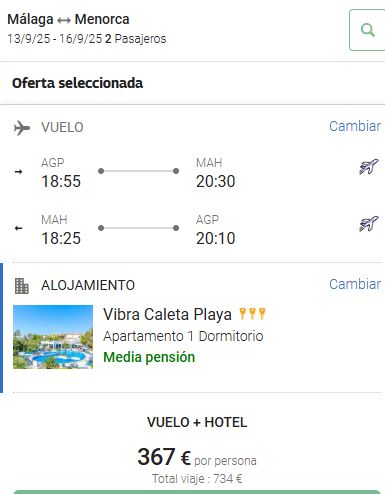Click the travel dates 13/9/25 - 16/9/25

tap(55, 39)
